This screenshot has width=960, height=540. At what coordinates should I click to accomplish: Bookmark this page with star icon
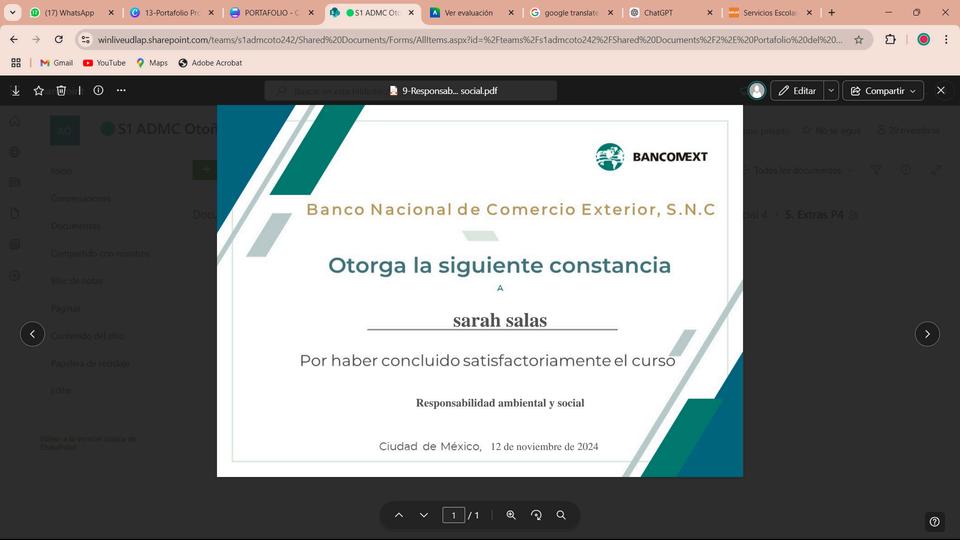(x=859, y=40)
